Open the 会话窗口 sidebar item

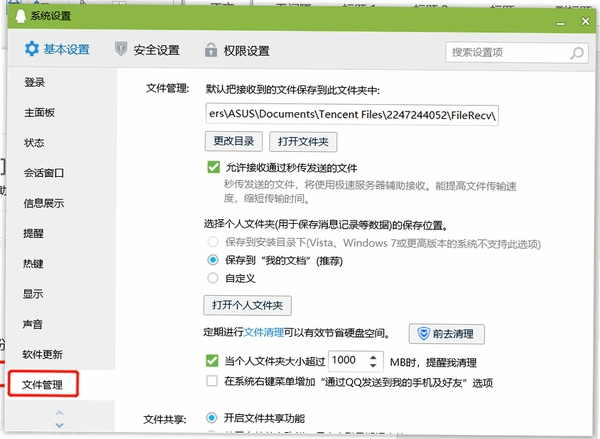point(44,173)
